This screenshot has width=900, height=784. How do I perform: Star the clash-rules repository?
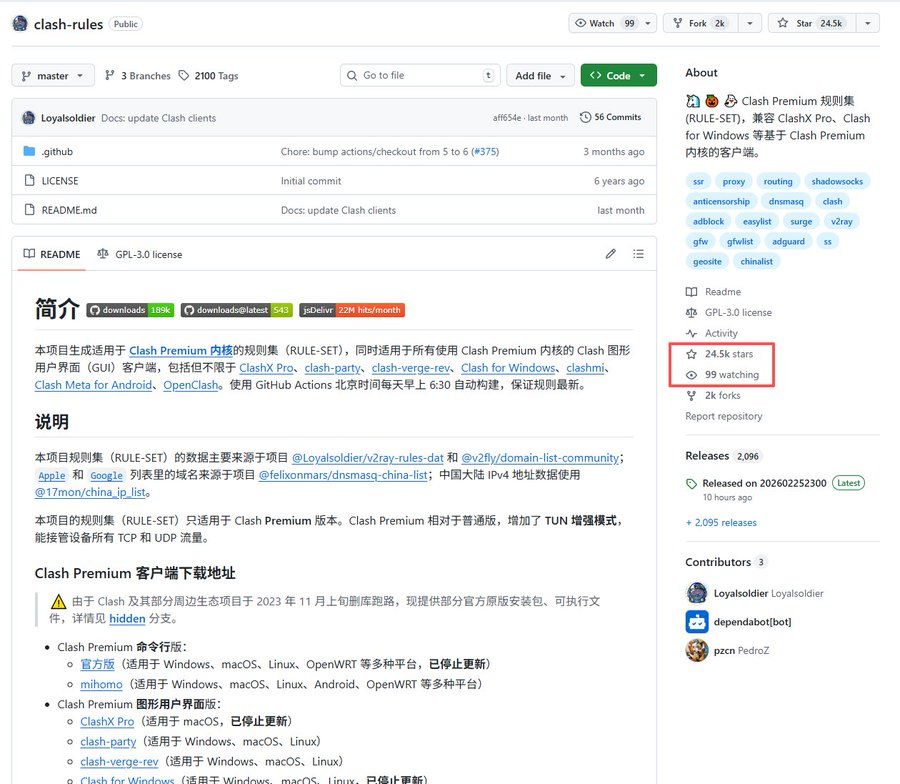point(810,22)
